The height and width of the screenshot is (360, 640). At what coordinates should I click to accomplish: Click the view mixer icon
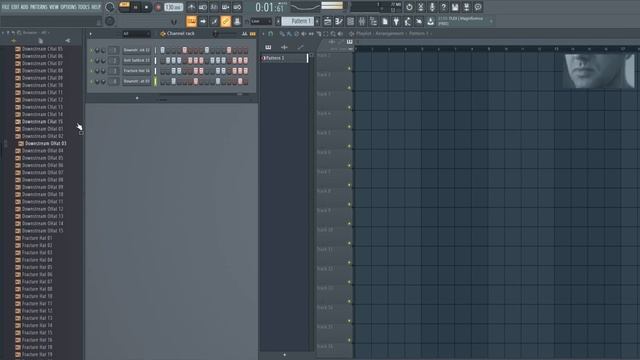[x=362, y=21]
